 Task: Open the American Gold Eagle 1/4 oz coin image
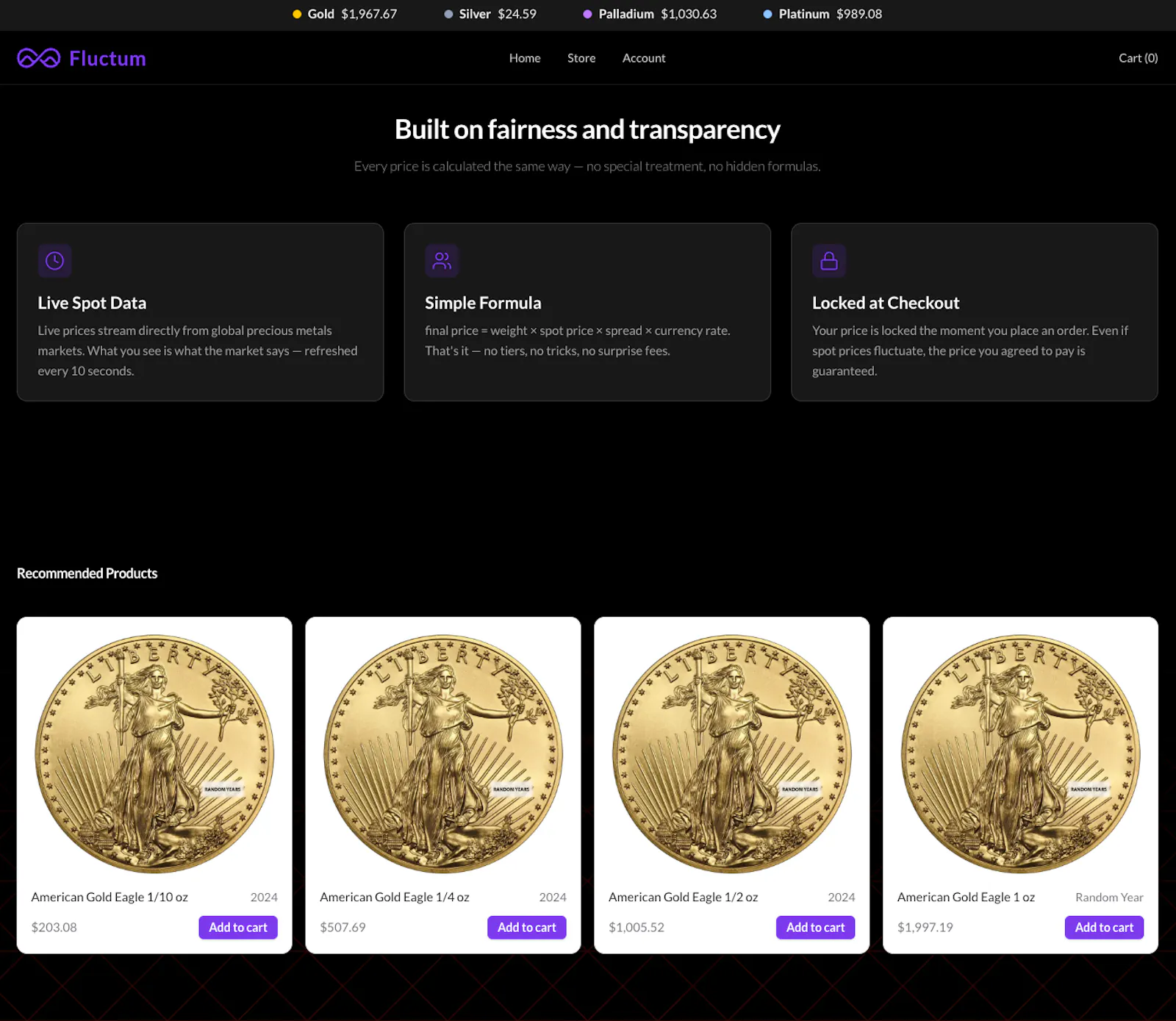[443, 753]
